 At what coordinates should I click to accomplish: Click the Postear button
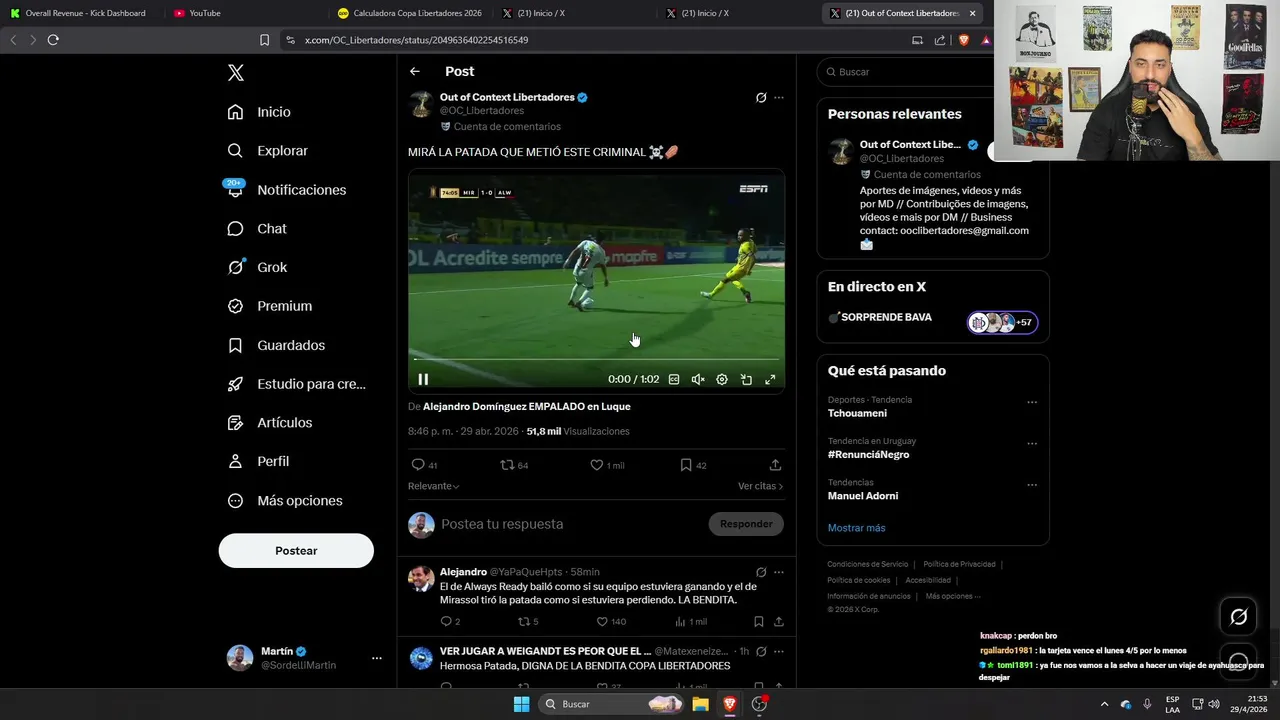(x=296, y=551)
